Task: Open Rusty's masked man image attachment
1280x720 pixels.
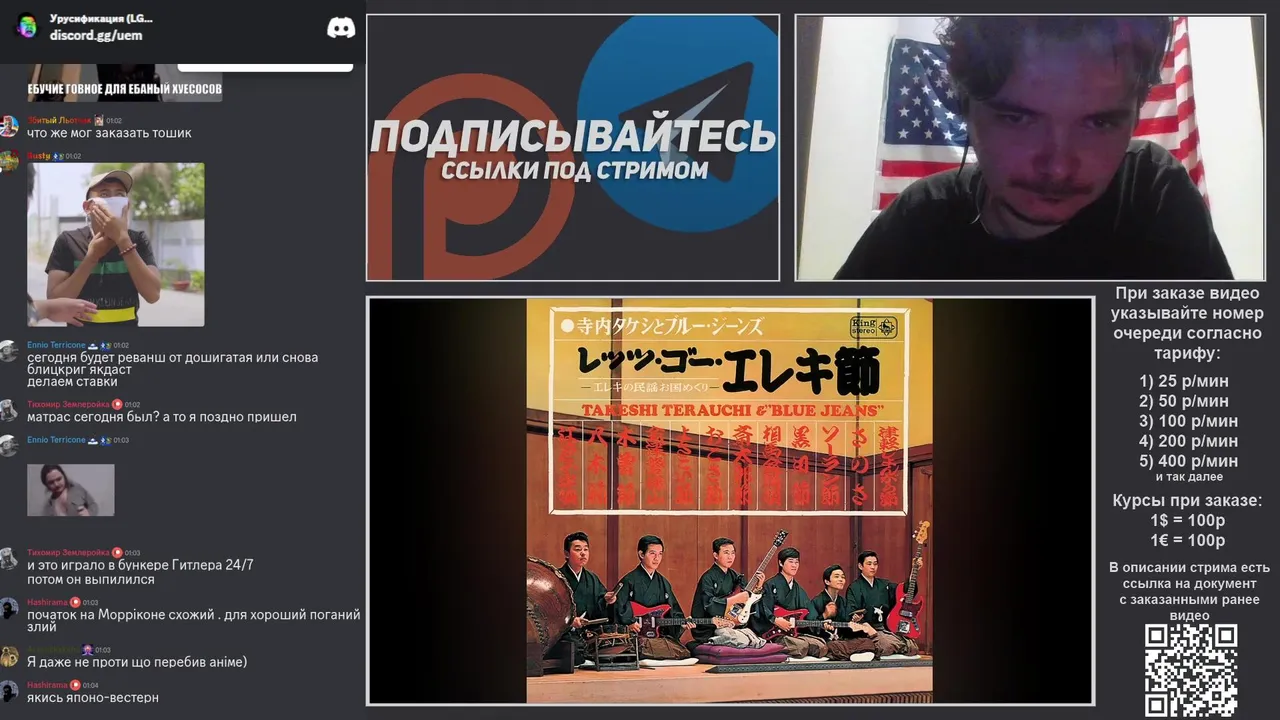Action: tap(116, 245)
